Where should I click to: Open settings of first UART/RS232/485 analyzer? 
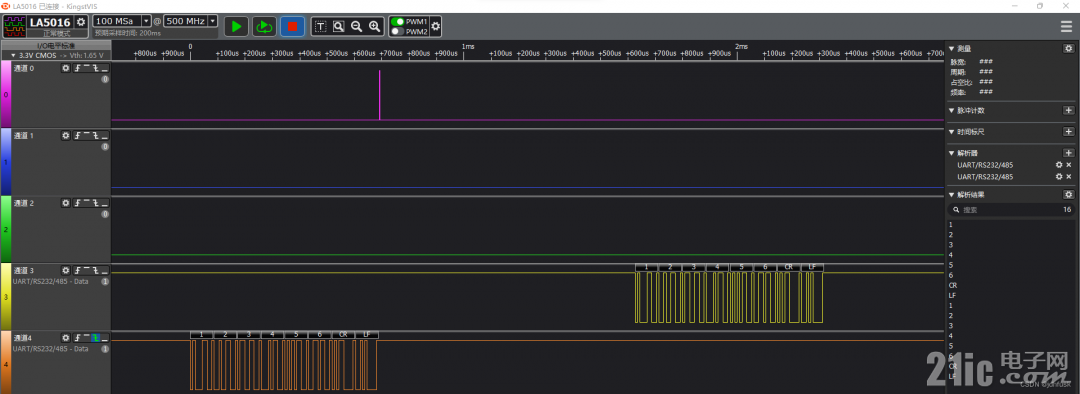(x=1059, y=165)
